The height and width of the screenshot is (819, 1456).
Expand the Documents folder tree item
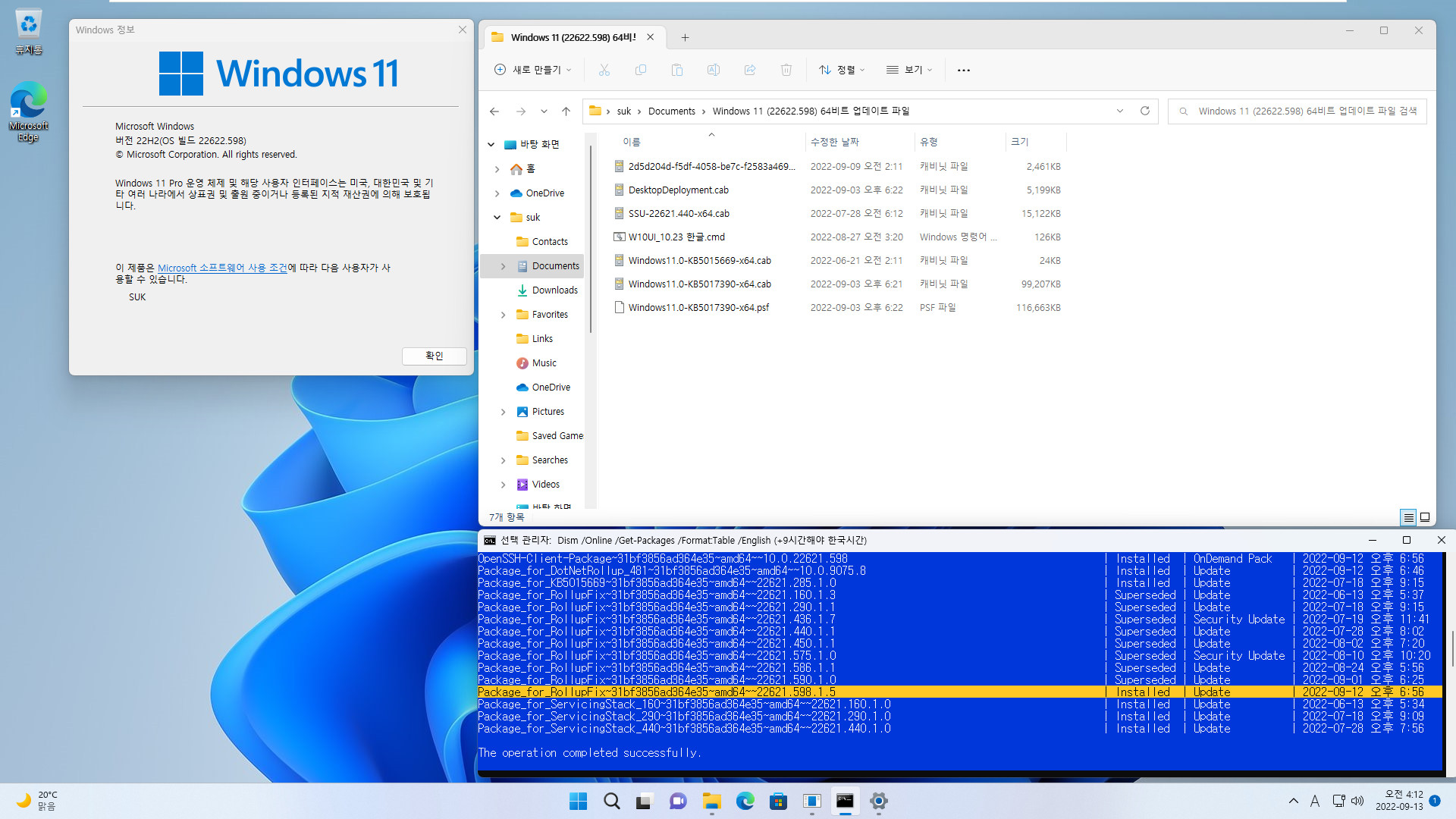pyautogui.click(x=504, y=265)
